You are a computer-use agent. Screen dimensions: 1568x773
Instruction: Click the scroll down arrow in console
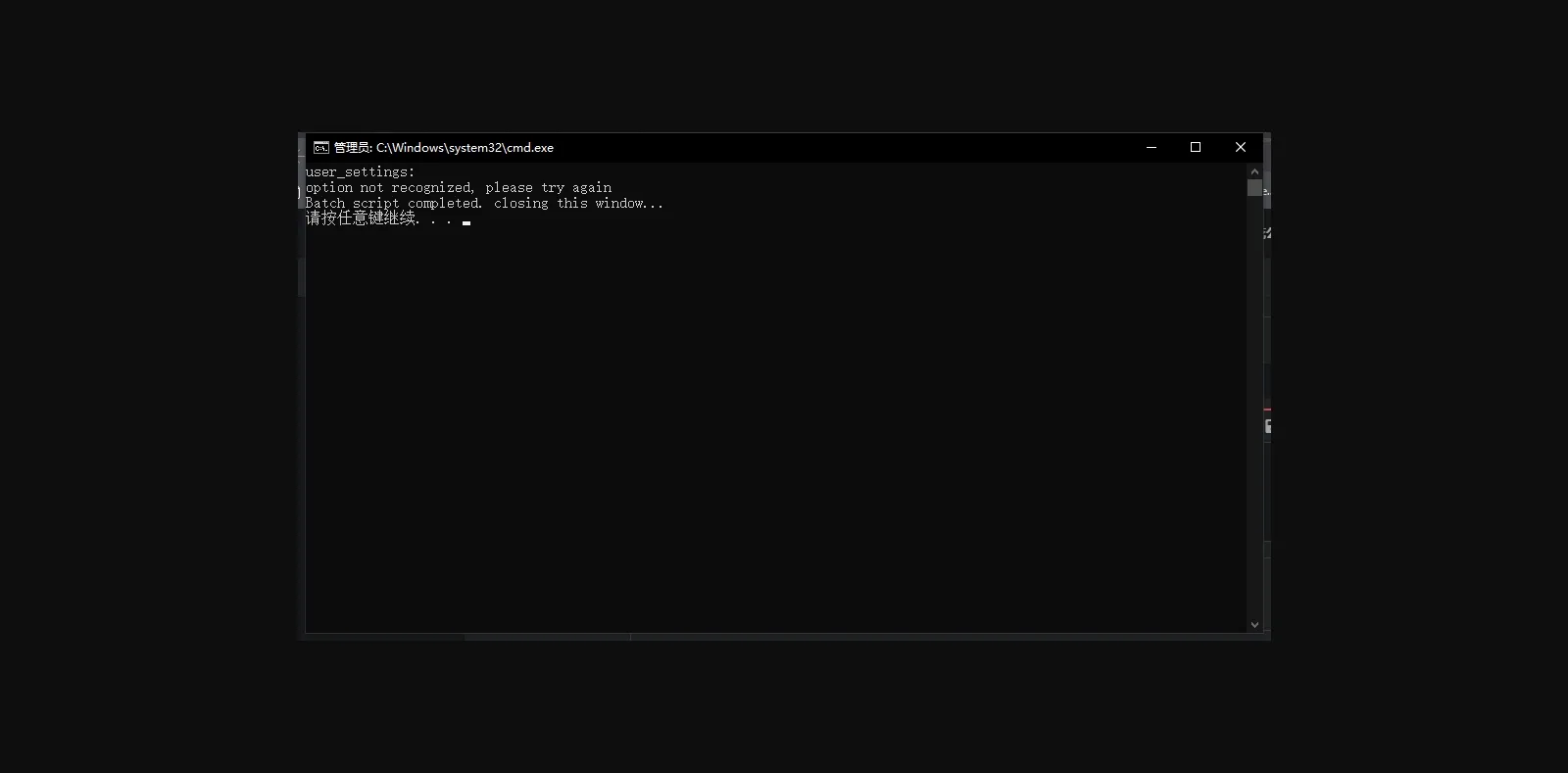click(x=1254, y=624)
